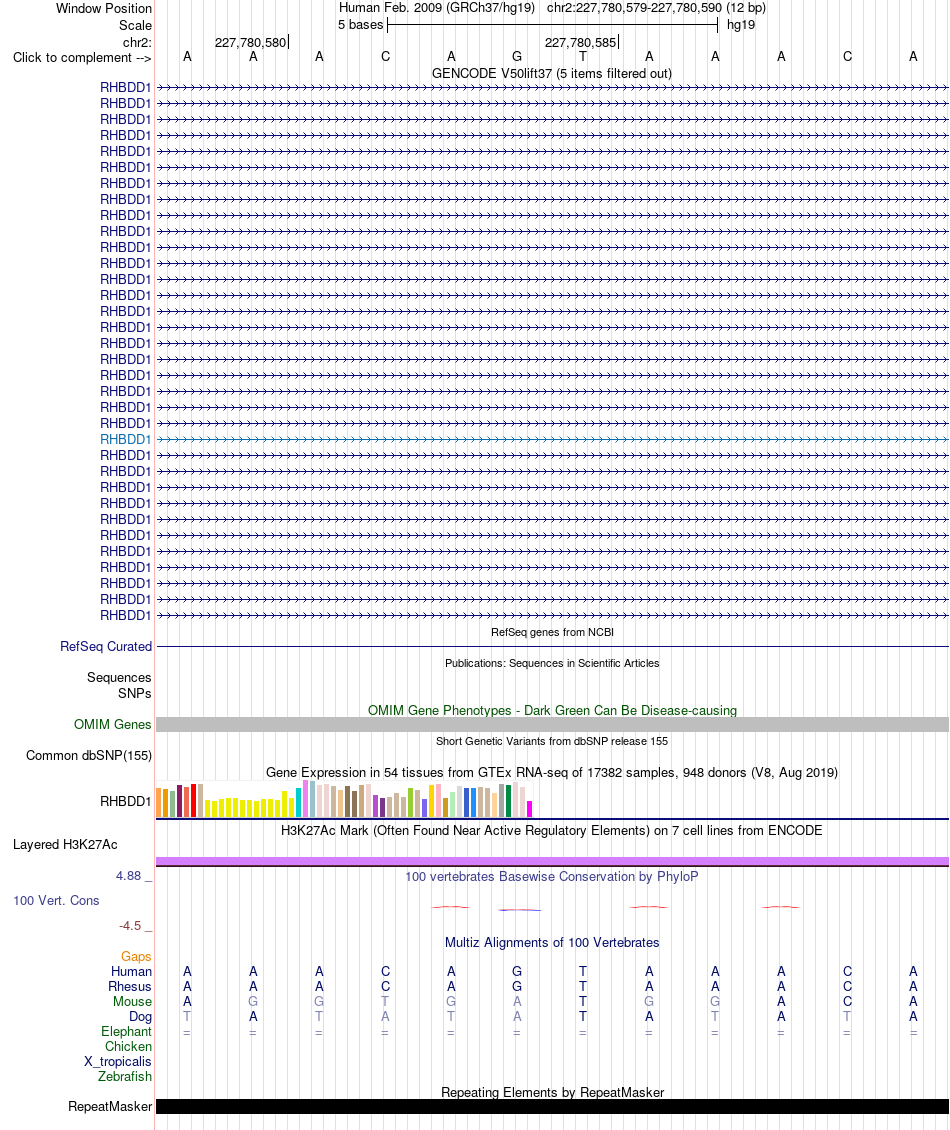The image size is (950, 1130).
Task: Click the Mouse alignment row label
Action: click(132, 1002)
